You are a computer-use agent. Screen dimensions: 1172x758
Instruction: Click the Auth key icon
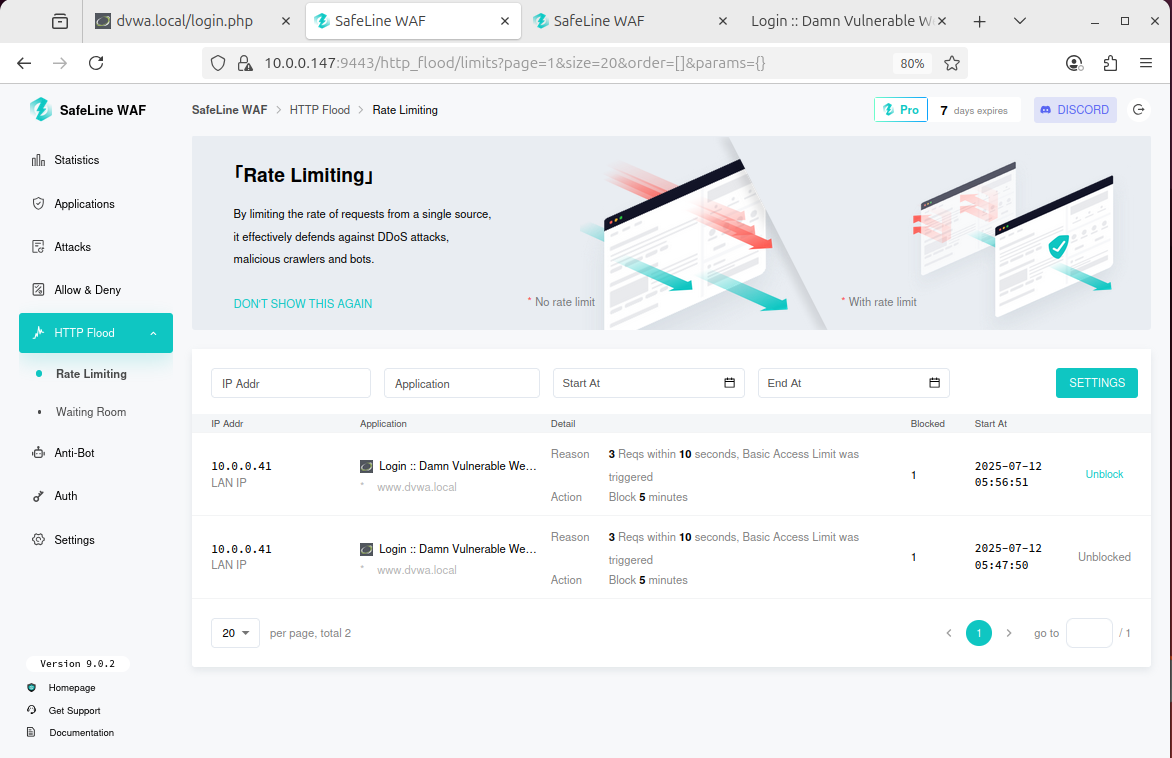tap(38, 496)
